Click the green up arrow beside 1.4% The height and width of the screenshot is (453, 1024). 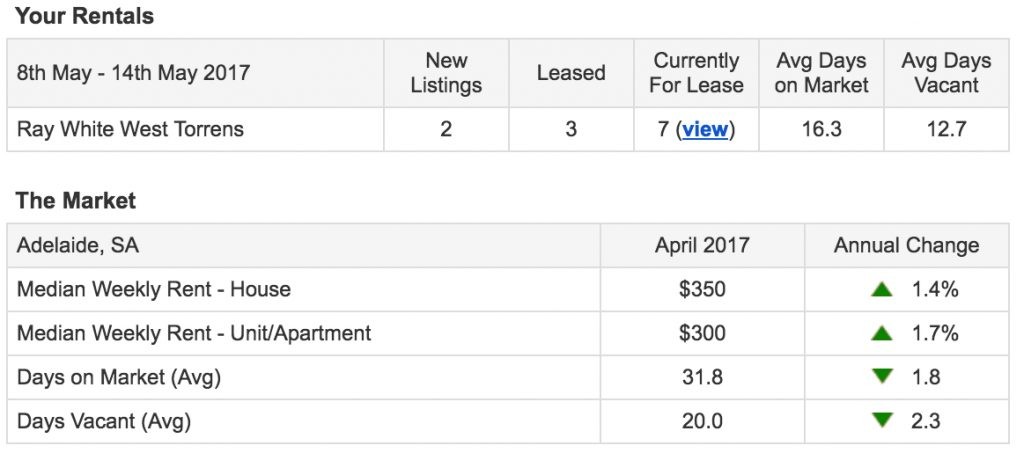point(882,289)
